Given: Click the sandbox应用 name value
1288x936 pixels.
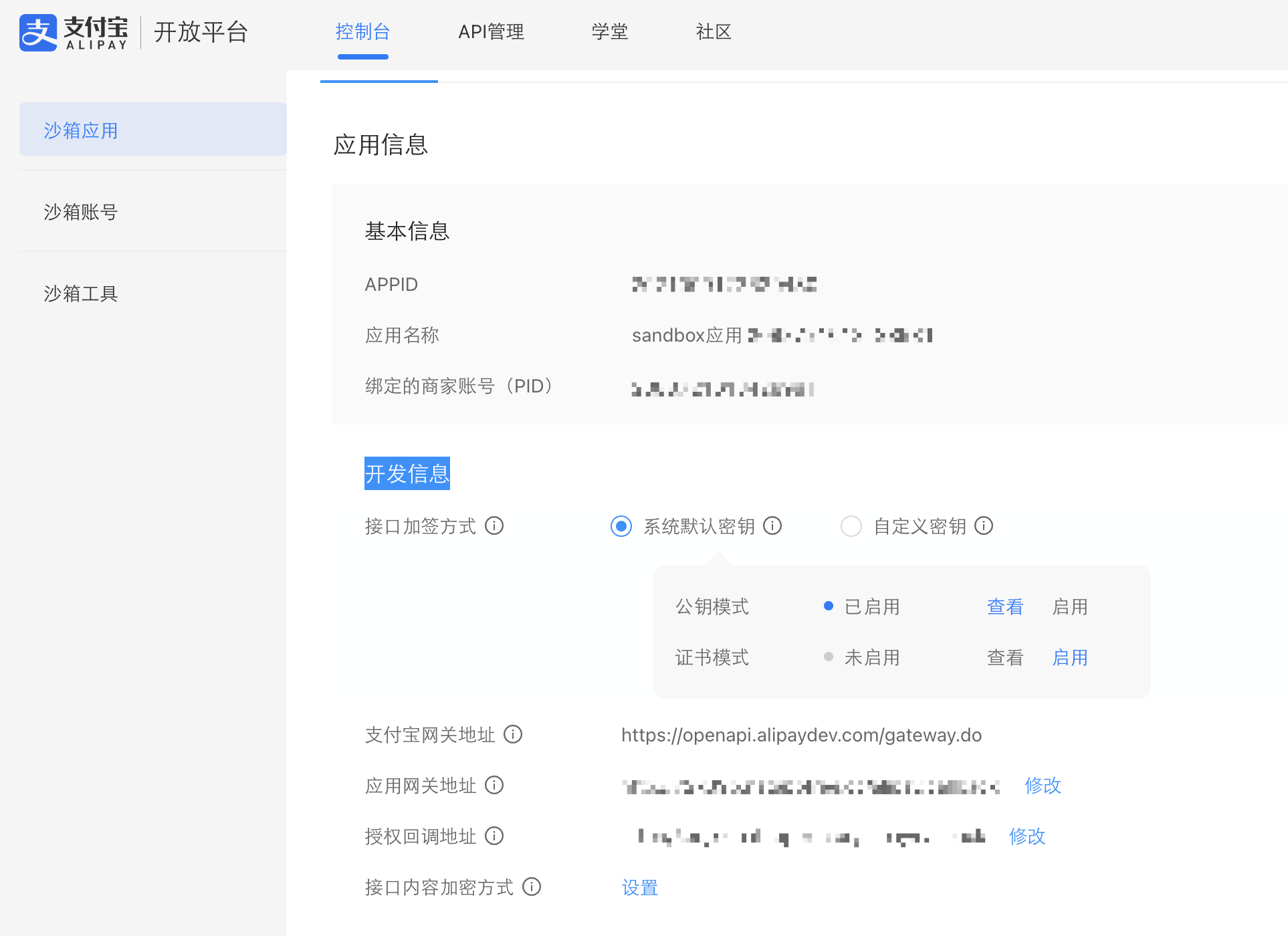Looking at the screenshot, I should click(782, 335).
